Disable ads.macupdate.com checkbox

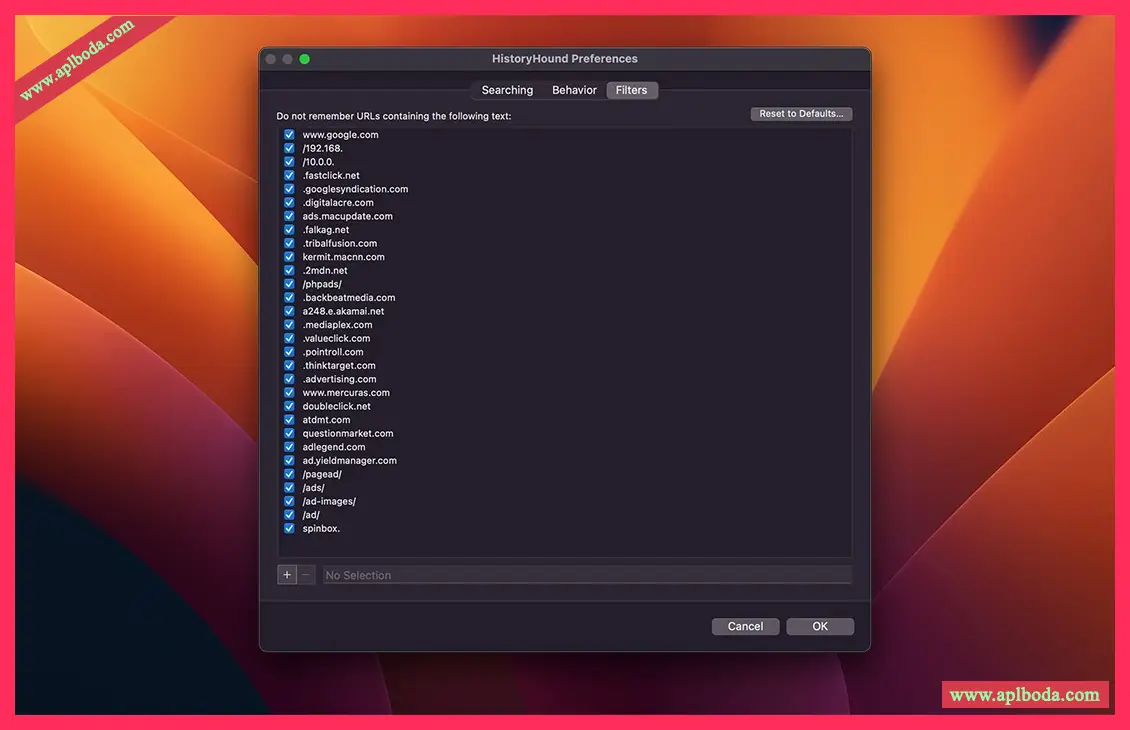point(289,216)
